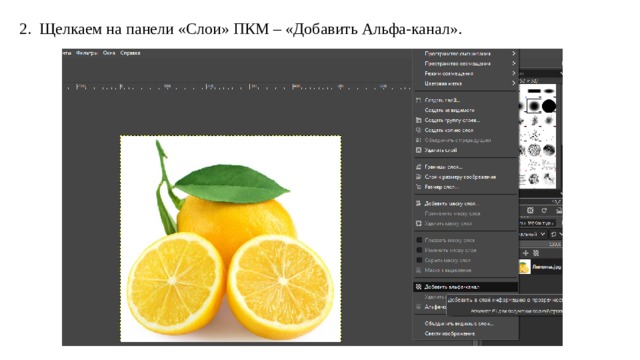Viewport: 640px width, 360px height.
Task: Click the lemon image on the canvas
Action: pos(231,239)
